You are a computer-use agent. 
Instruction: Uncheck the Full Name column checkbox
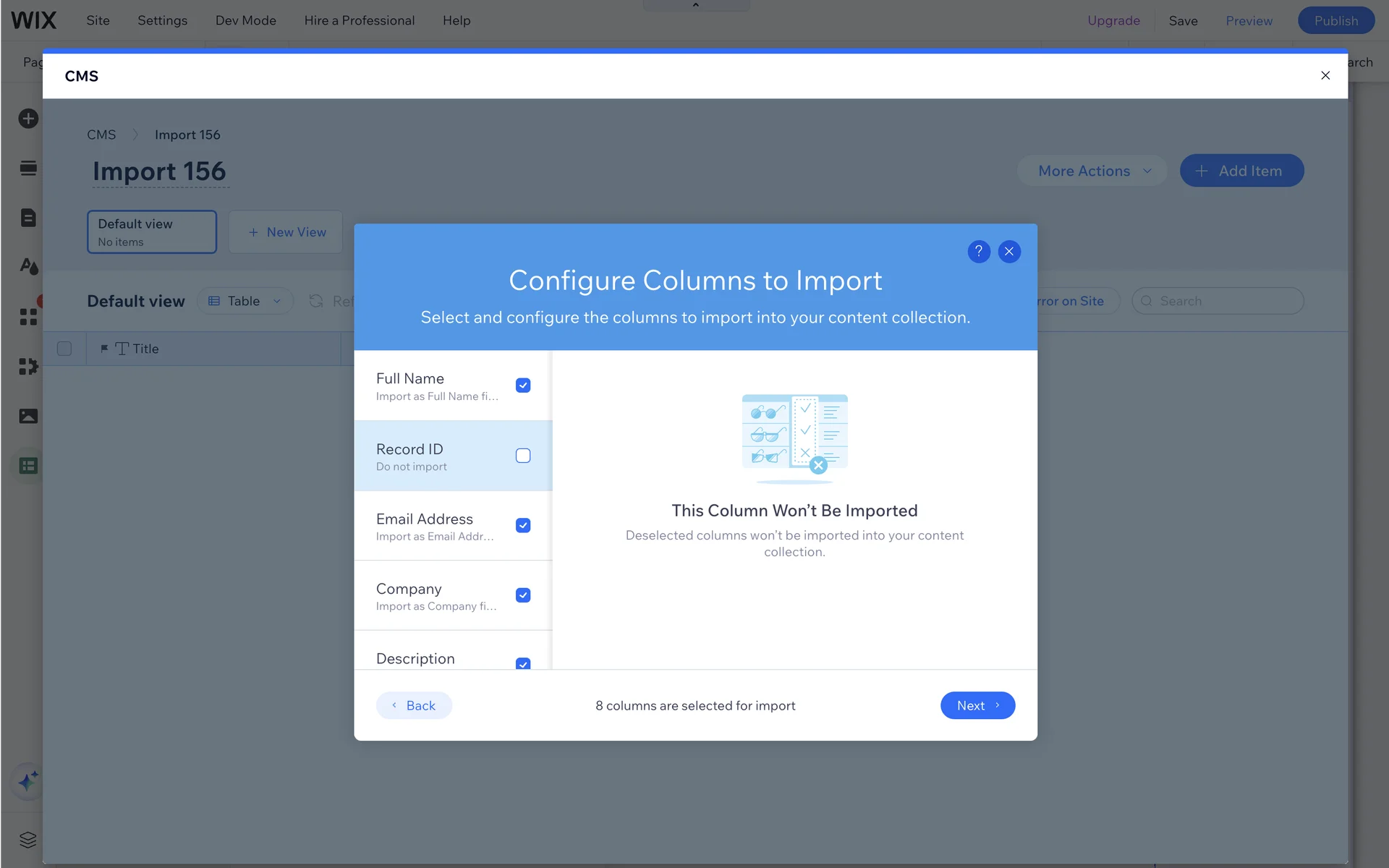pyautogui.click(x=523, y=386)
